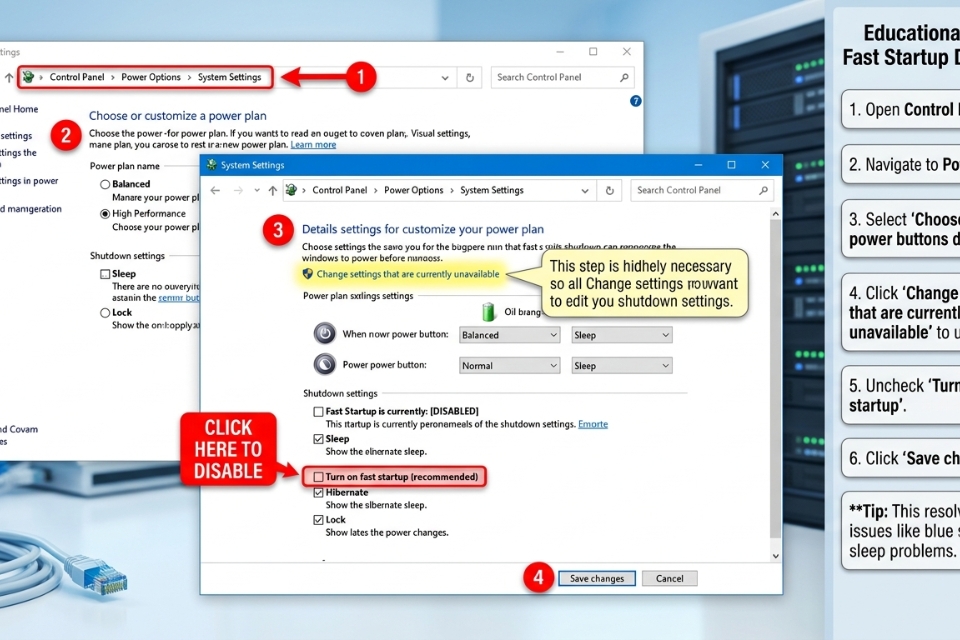Click 'tings in power' sidebar item

[29, 181]
